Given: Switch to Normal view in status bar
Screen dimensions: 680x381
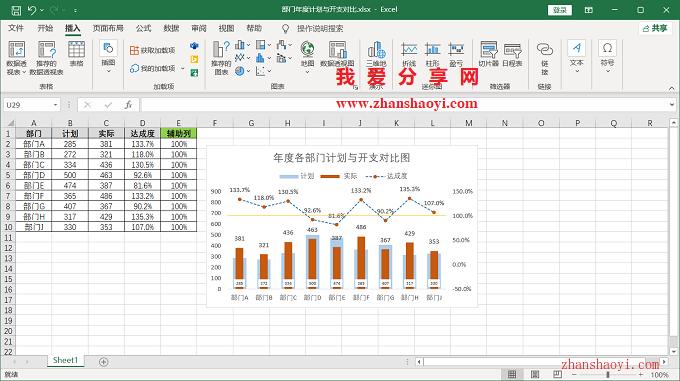Looking at the screenshot, I should (512, 374).
